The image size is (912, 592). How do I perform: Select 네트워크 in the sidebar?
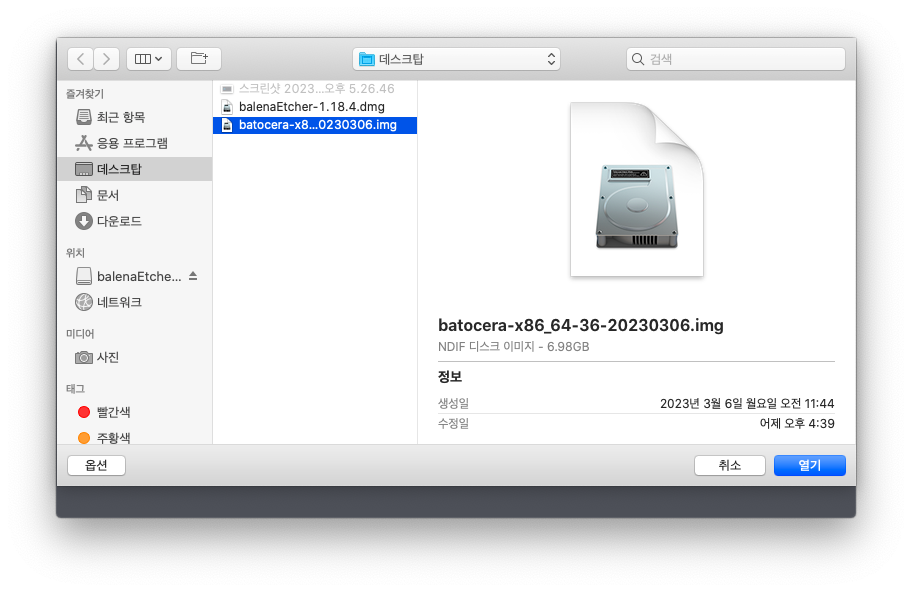pos(135,302)
